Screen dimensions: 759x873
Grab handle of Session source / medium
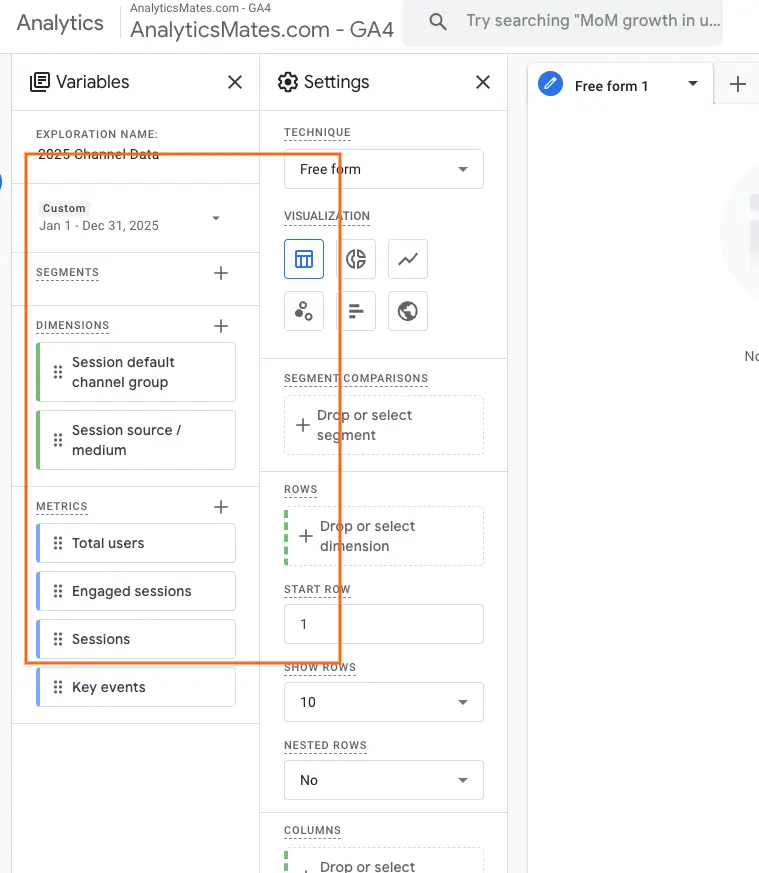58,440
